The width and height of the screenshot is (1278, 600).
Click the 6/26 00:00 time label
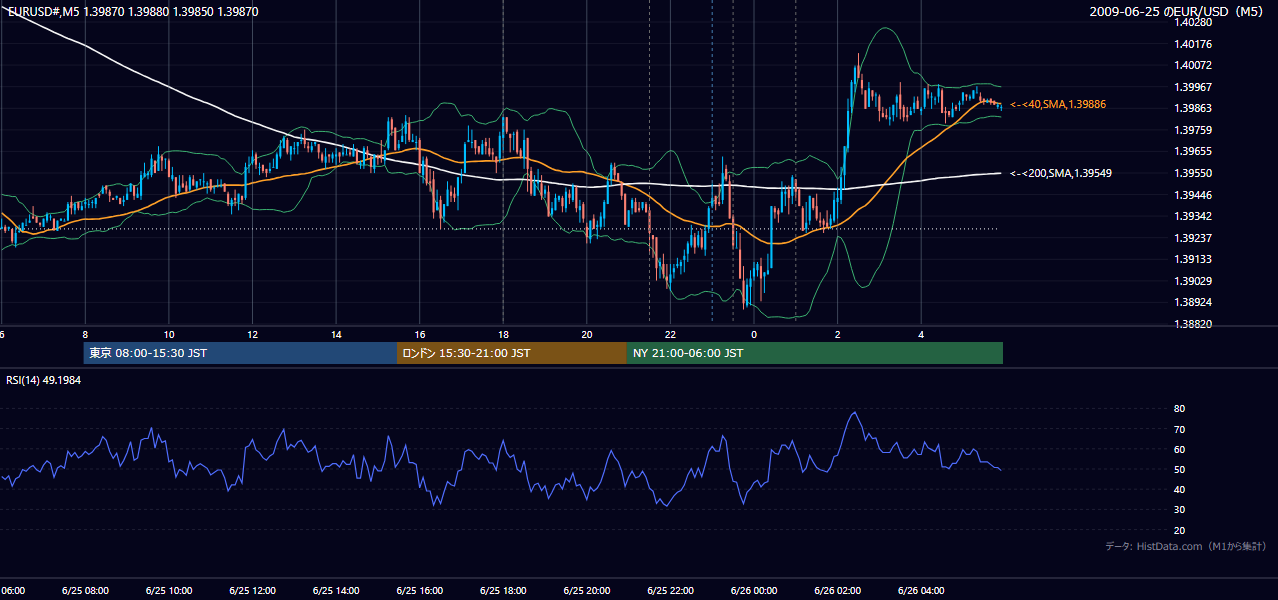tap(754, 591)
